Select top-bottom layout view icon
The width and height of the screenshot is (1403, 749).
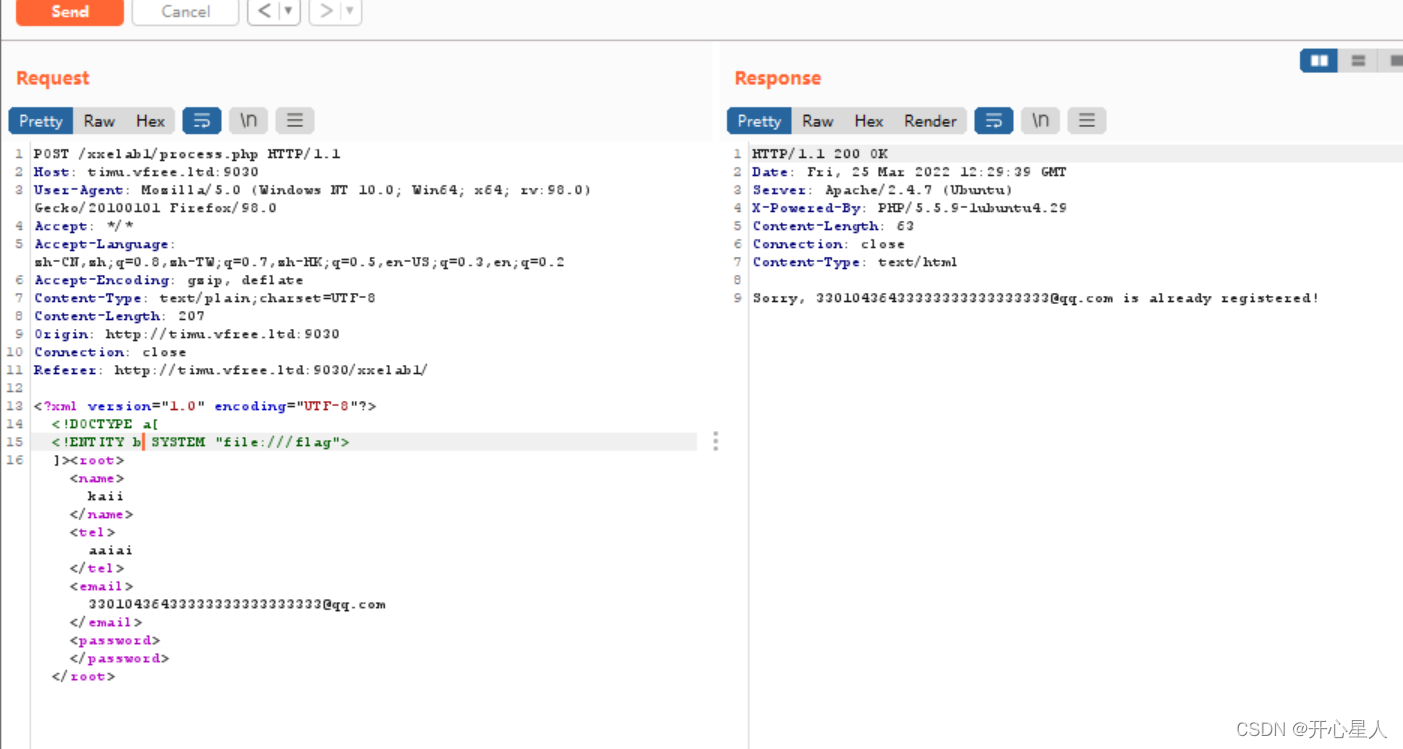[1358, 61]
